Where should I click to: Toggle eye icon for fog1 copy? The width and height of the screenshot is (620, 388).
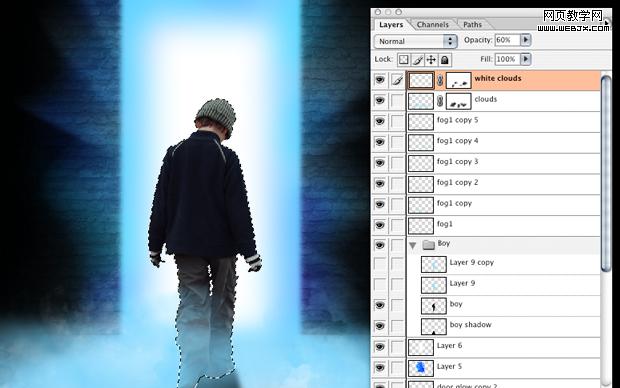(x=380, y=204)
